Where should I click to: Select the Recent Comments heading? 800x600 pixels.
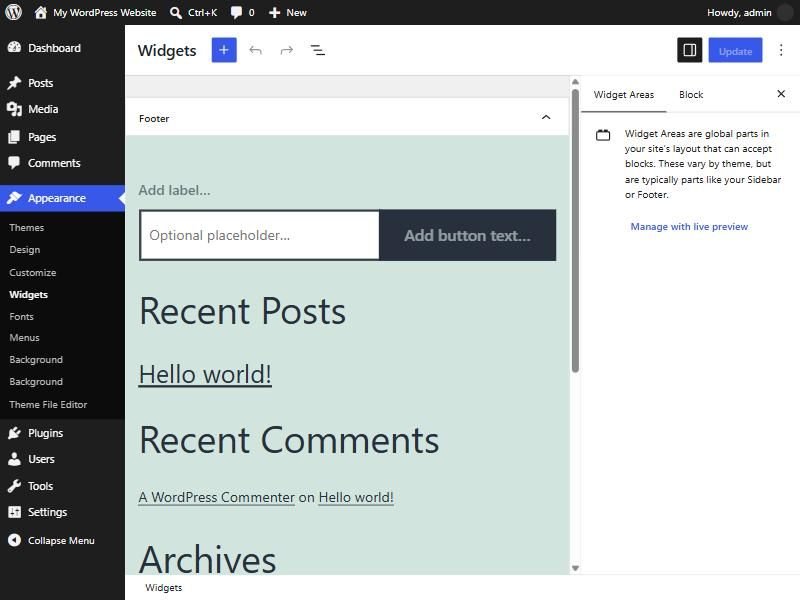289,440
